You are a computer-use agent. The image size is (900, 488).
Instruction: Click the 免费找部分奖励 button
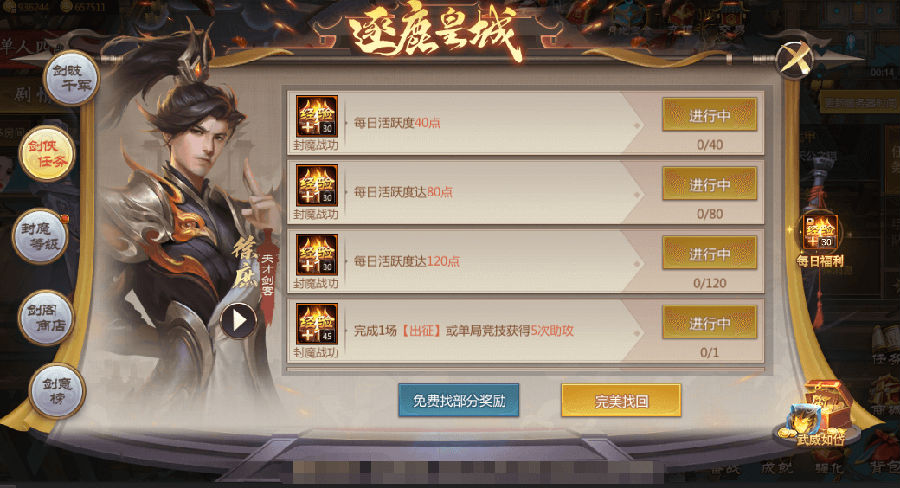[459, 400]
